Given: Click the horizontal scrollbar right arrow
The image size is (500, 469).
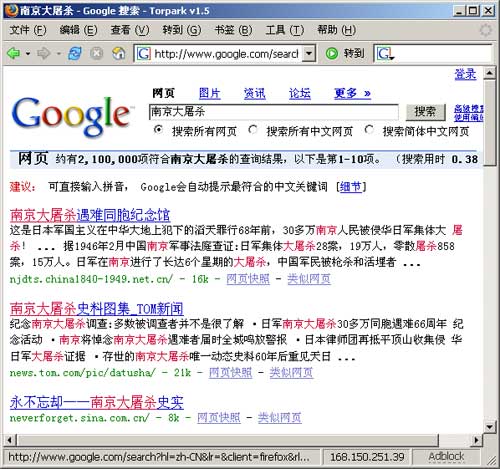Looking at the screenshot, I should [476, 440].
